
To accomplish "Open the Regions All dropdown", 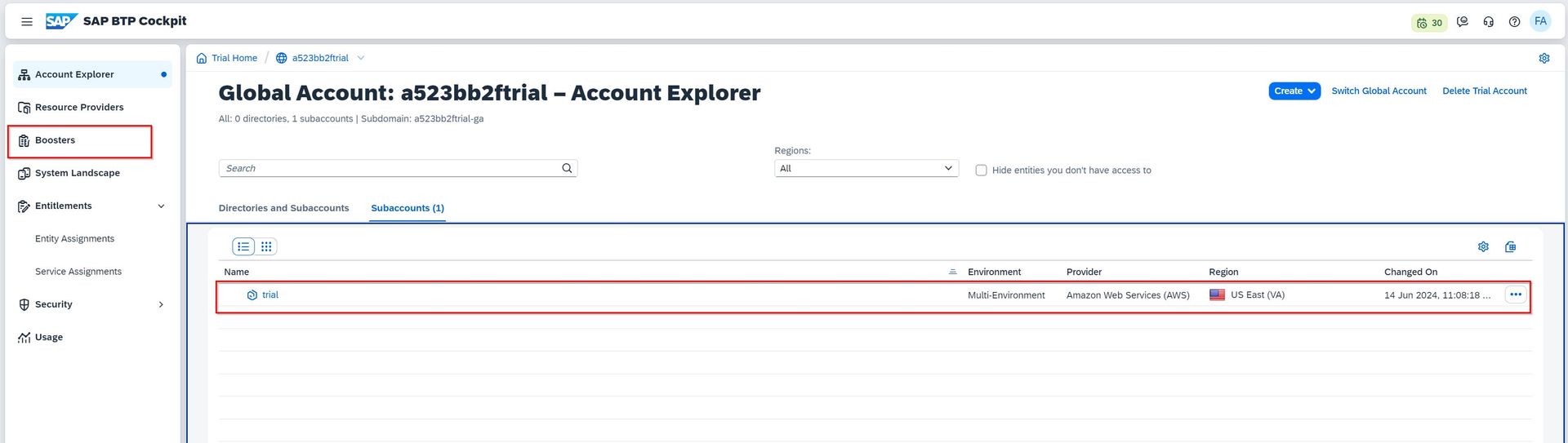I will [x=866, y=168].
